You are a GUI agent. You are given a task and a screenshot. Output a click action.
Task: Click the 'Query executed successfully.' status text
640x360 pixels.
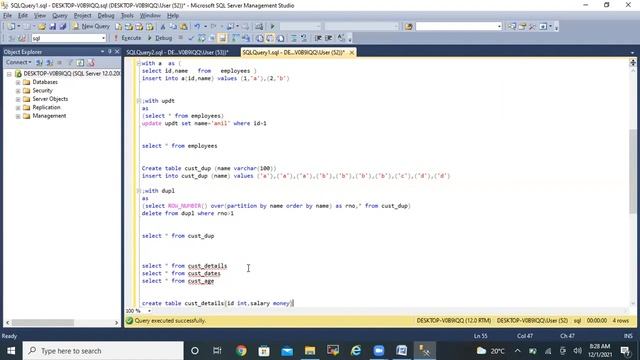tap(170, 321)
